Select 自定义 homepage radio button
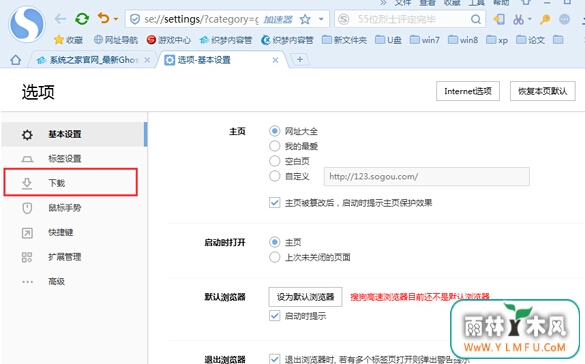Image resolution: width=585 pixels, height=364 pixels. pos(275,176)
